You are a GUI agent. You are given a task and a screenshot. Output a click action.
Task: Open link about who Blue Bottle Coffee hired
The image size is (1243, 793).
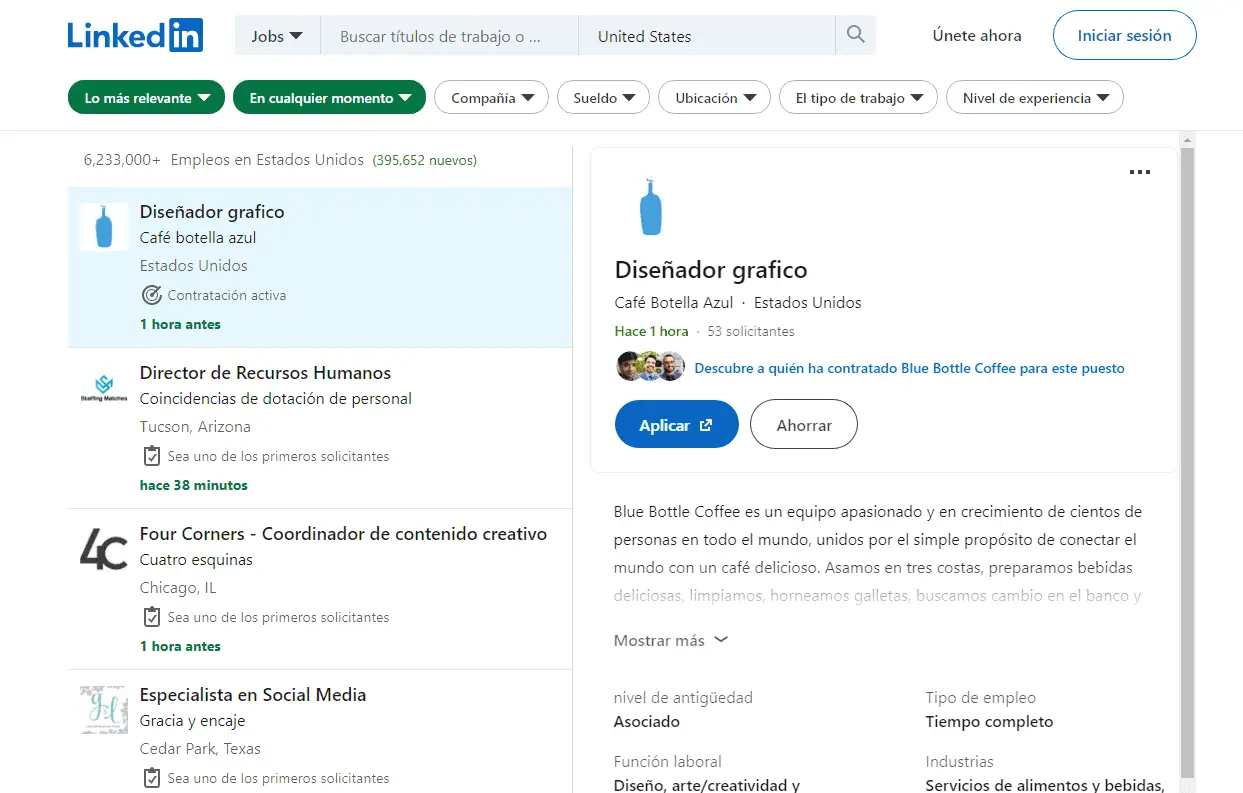point(909,368)
